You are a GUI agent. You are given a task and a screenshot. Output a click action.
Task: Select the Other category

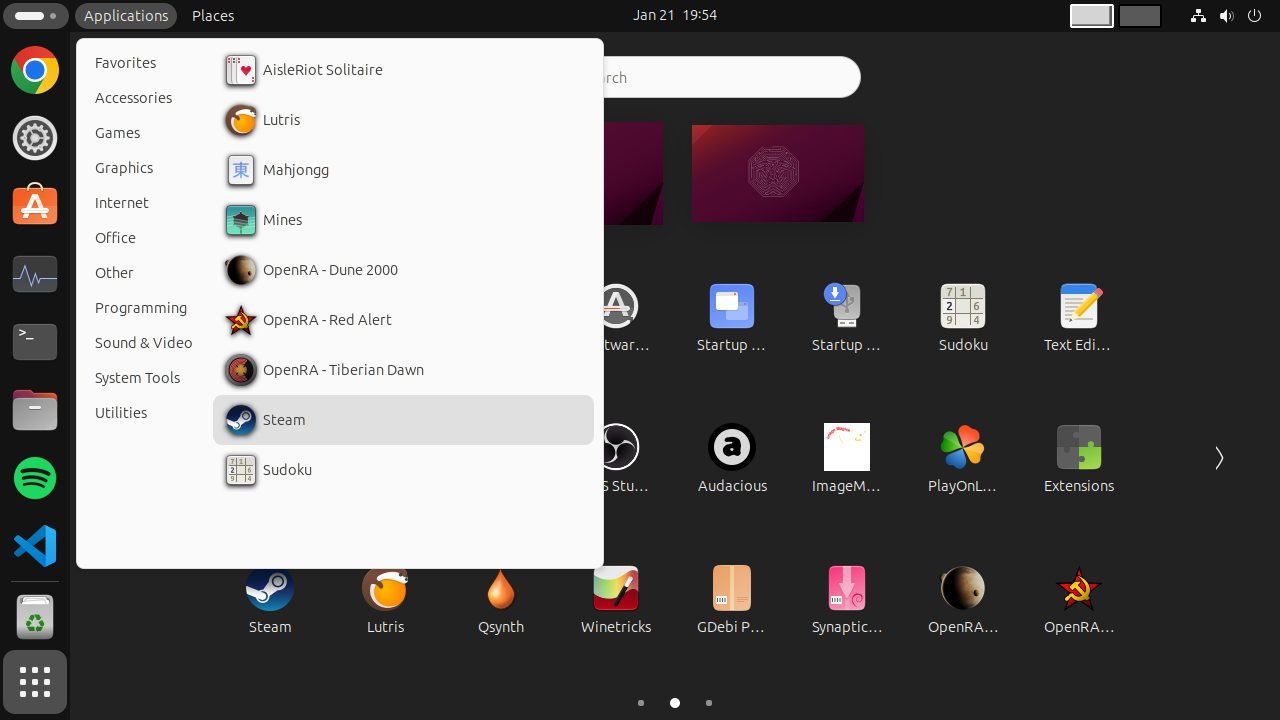pos(114,273)
